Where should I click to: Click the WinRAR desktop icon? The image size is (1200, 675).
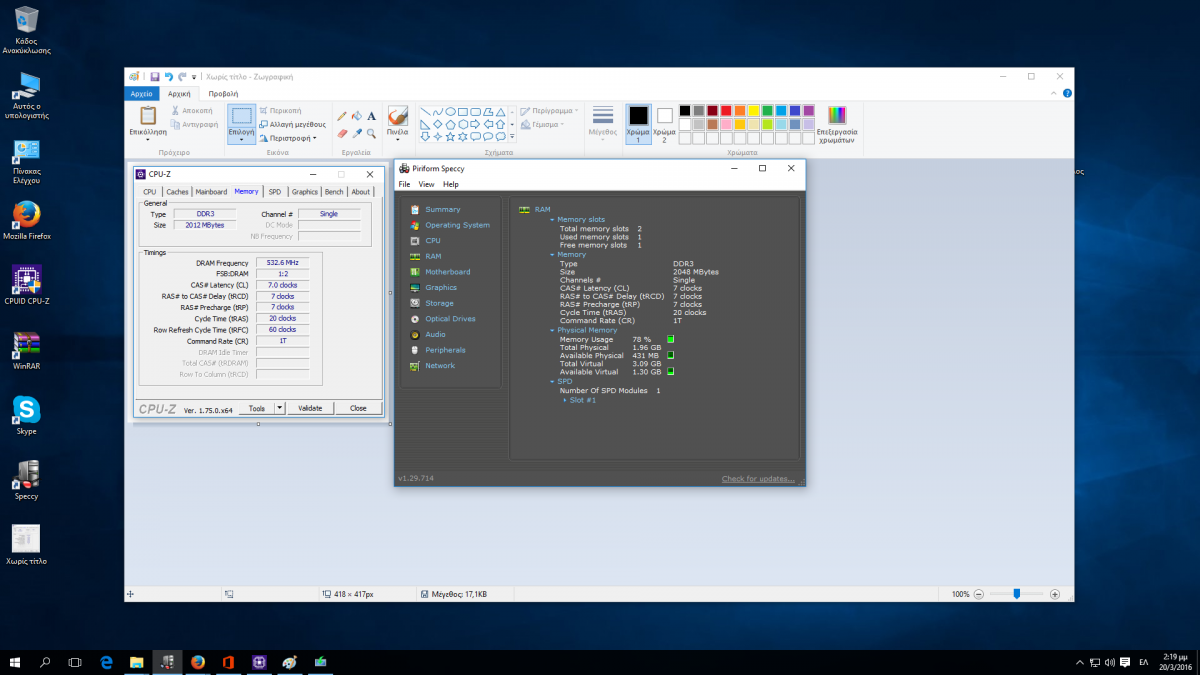[x=26, y=351]
